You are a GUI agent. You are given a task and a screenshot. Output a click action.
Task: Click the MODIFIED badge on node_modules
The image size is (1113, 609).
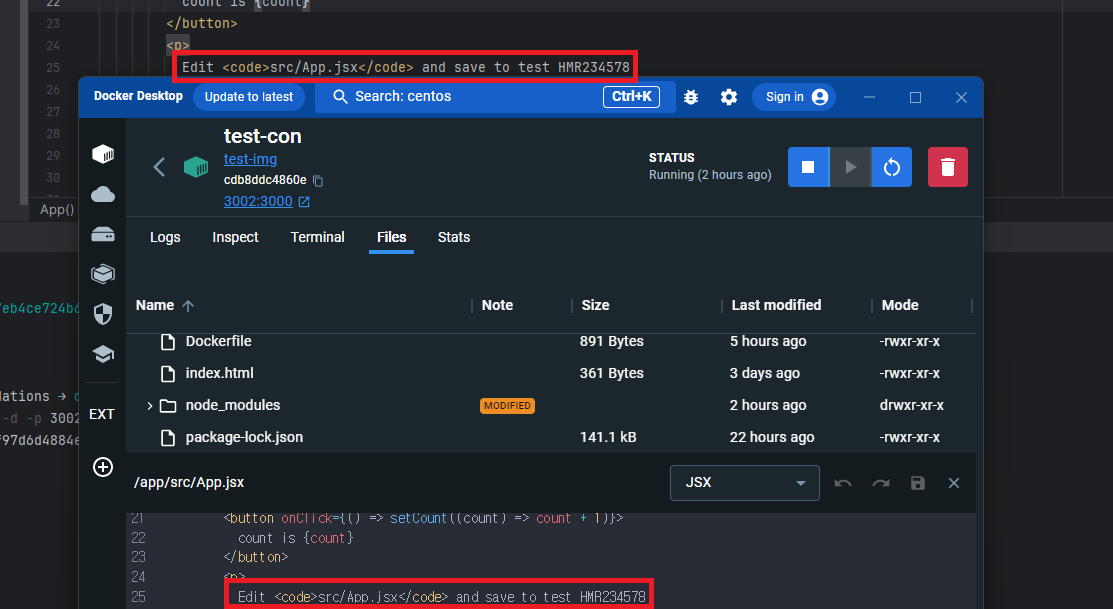(x=508, y=406)
